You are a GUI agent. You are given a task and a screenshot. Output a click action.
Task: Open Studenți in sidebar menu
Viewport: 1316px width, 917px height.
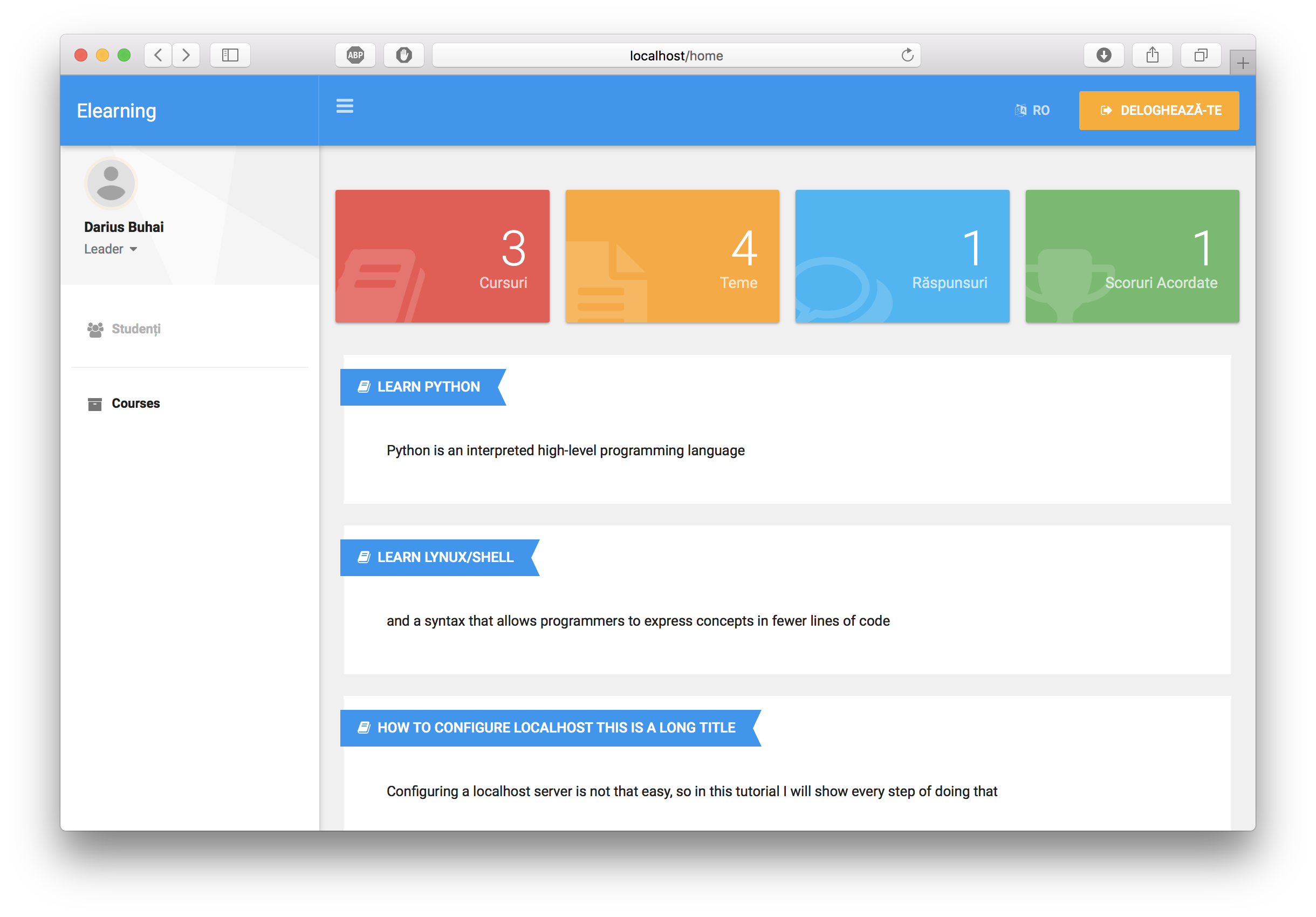click(x=135, y=329)
